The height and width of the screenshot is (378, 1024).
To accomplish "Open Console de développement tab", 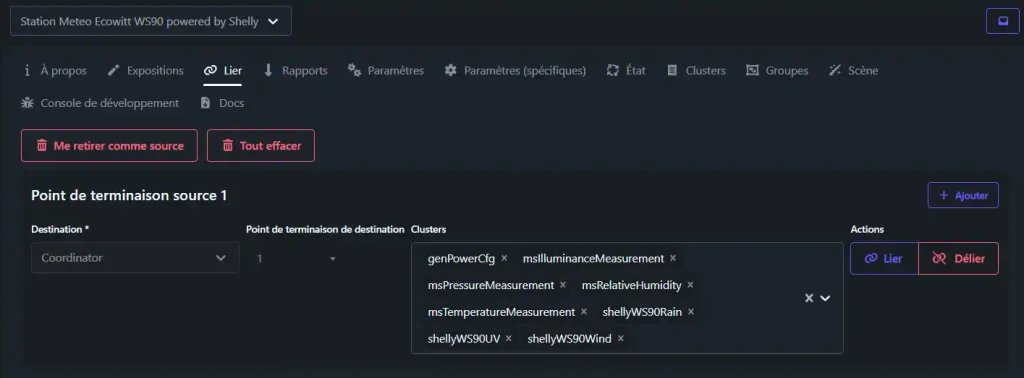I will 100,103.
